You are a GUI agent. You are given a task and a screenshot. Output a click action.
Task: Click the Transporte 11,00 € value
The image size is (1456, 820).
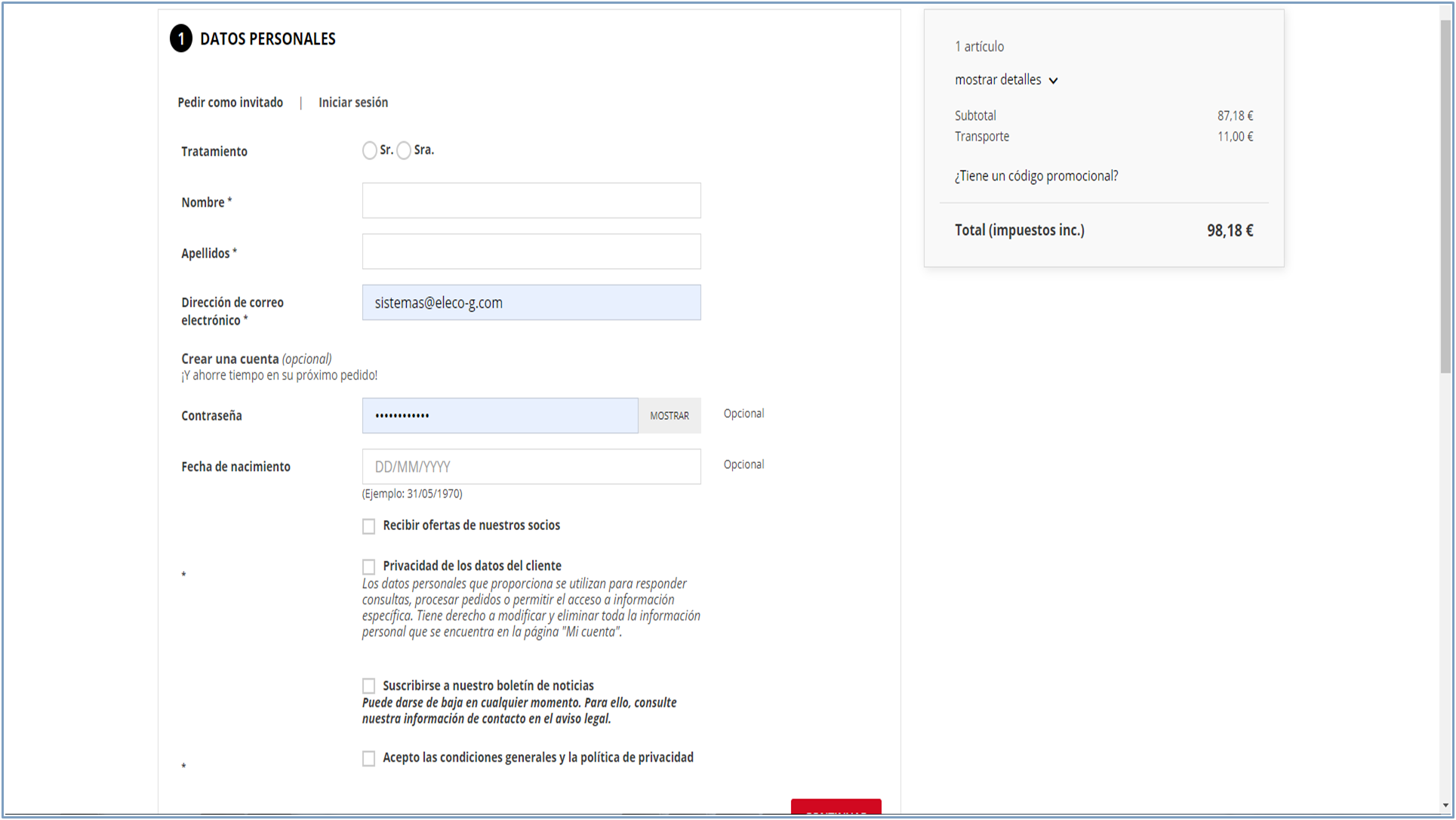tap(1235, 137)
